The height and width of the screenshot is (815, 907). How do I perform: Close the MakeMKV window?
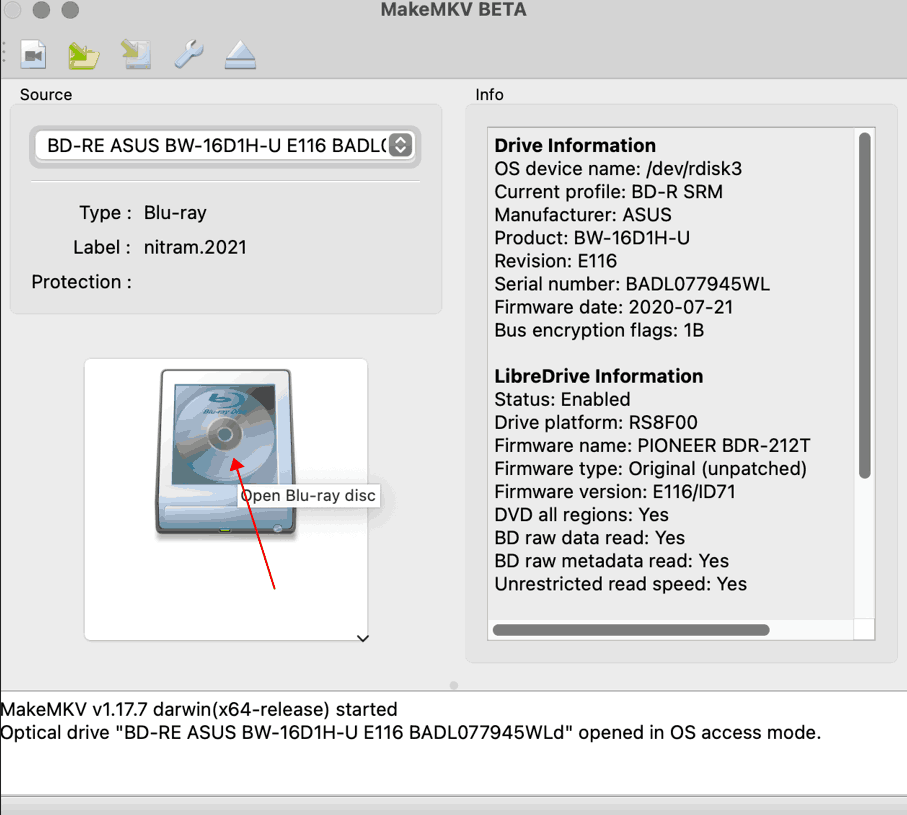click(x=14, y=10)
